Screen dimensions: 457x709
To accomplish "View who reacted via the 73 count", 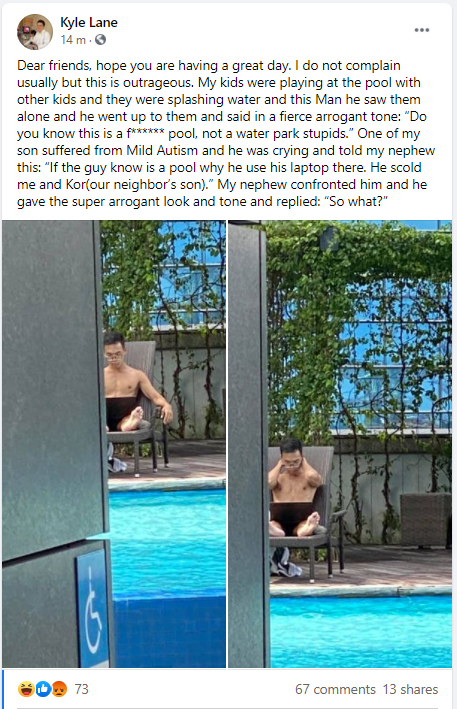I will coord(81,689).
